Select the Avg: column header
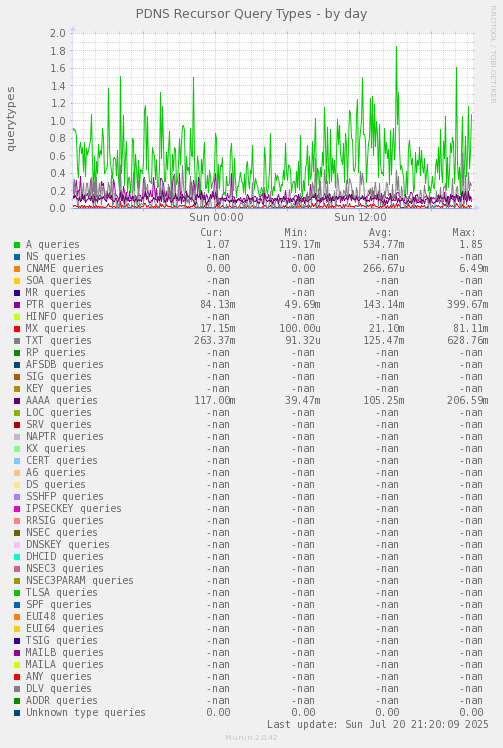Viewport: 503px width, 748px height. click(380, 232)
